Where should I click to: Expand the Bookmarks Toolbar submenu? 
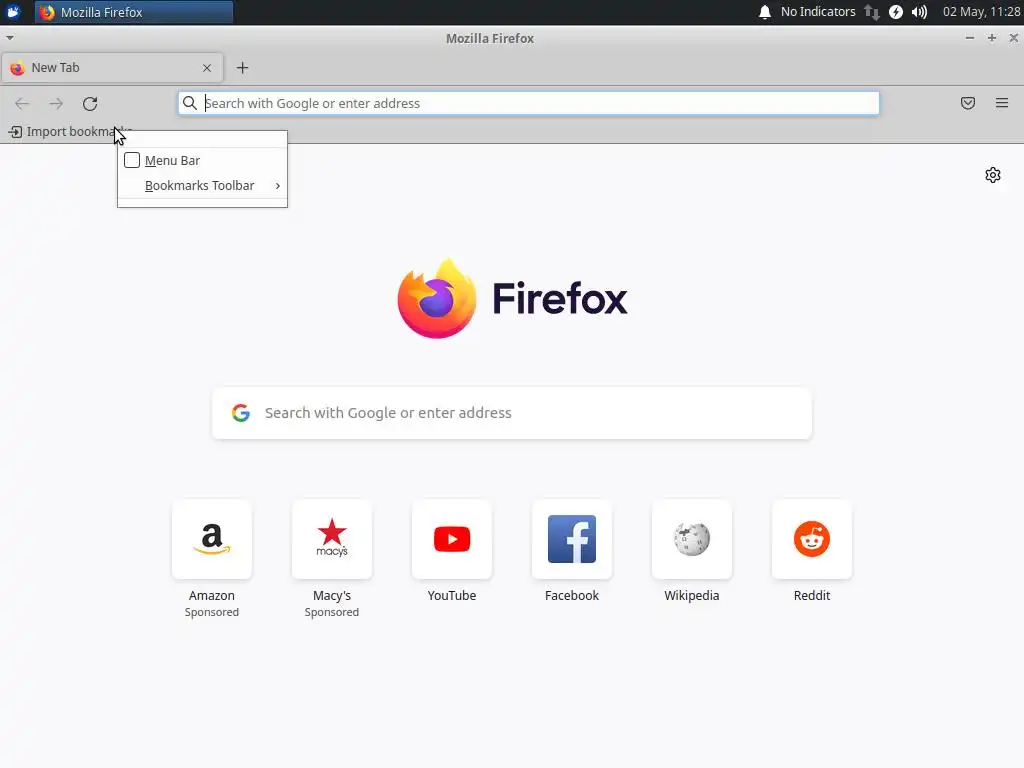[278, 186]
